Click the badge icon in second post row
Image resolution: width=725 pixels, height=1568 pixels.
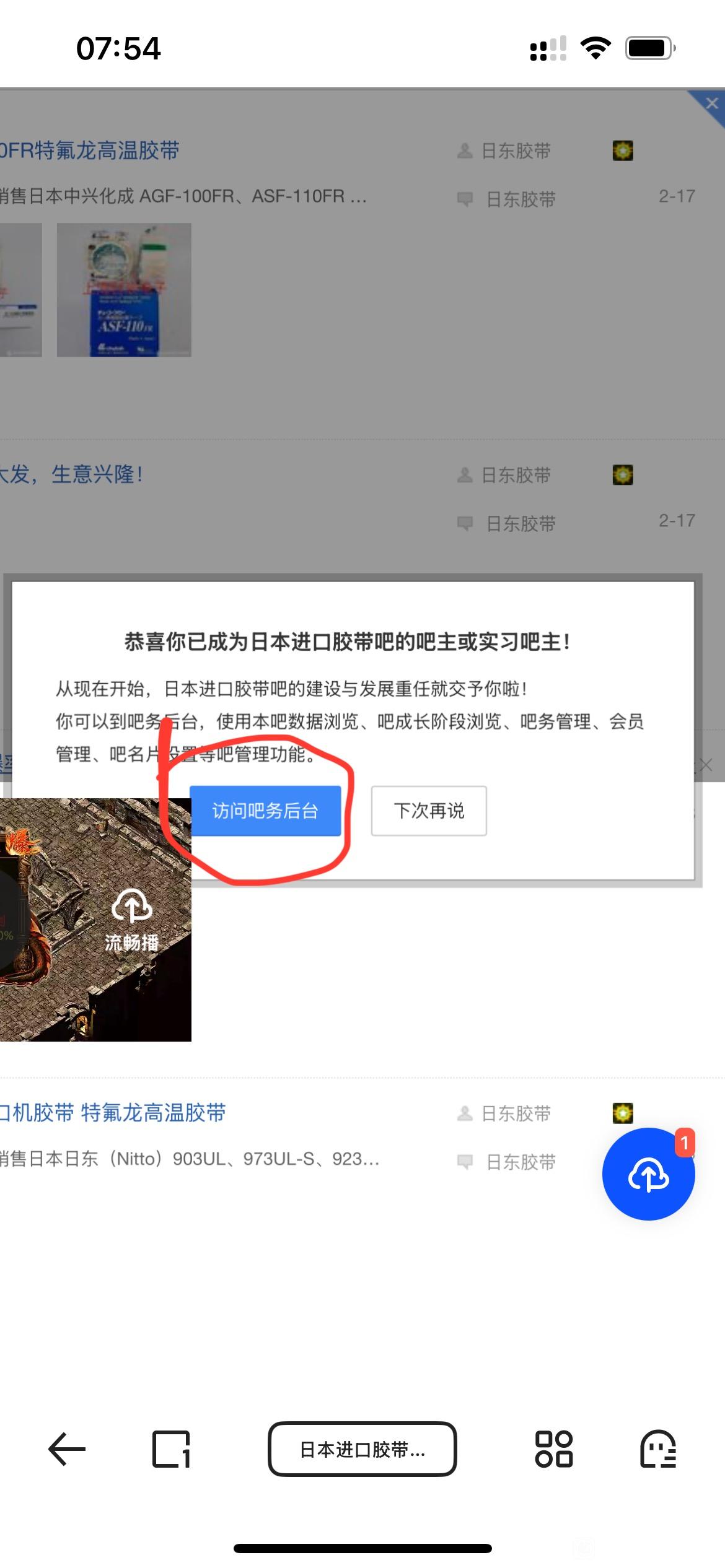tap(623, 475)
